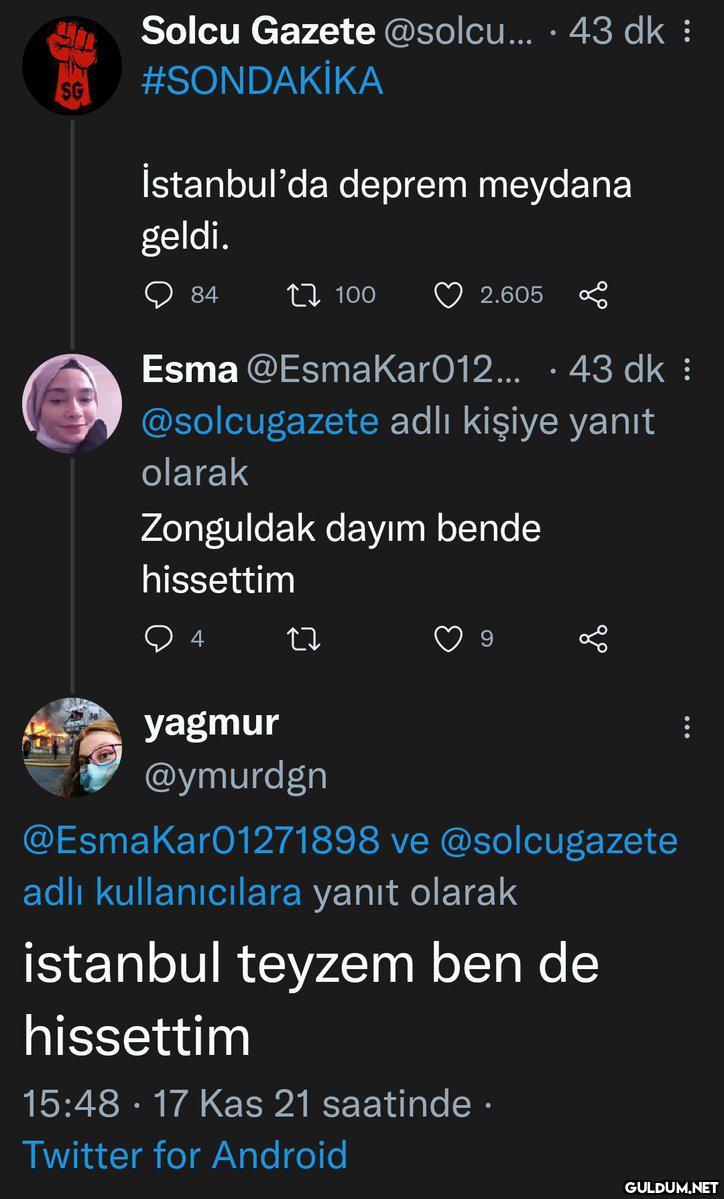The width and height of the screenshot is (724, 1199).
Task: Retweet the Solcu Gazete earthquake tweet
Action: click(301, 294)
